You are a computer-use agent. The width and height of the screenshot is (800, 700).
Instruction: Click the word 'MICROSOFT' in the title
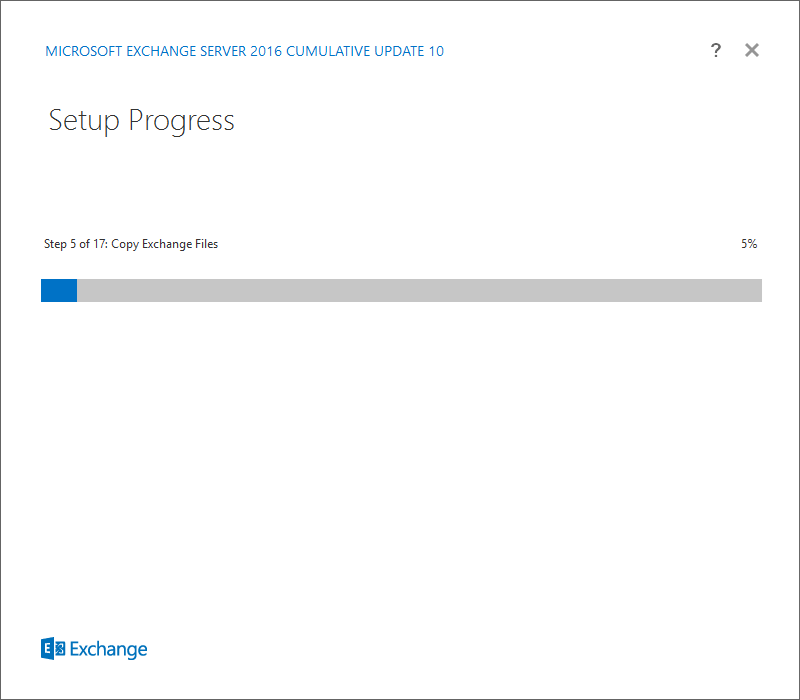[84, 51]
